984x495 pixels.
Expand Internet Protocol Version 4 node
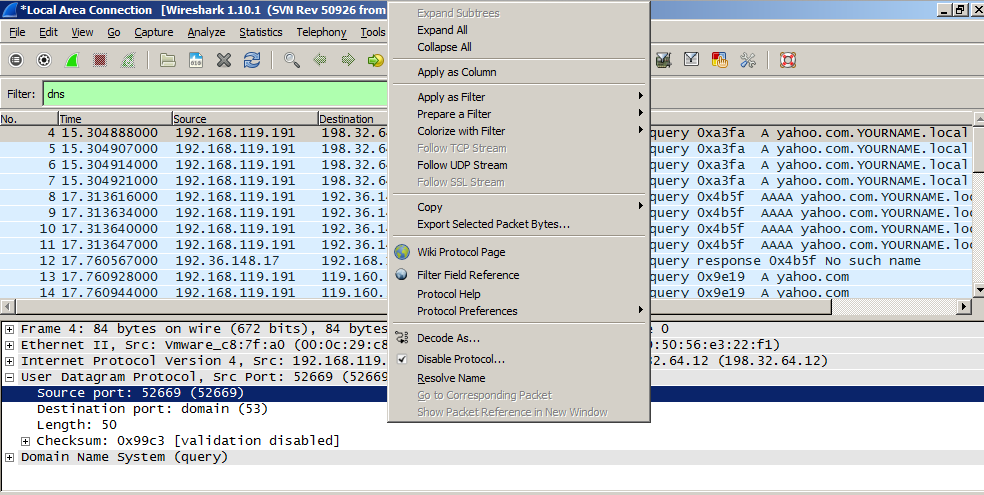coord(9,361)
